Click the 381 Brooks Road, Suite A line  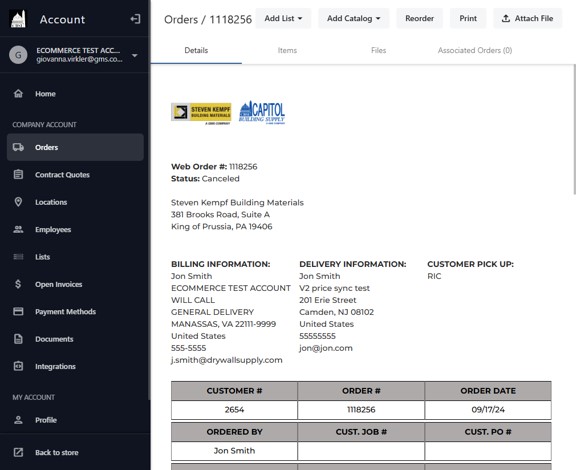coord(220,215)
